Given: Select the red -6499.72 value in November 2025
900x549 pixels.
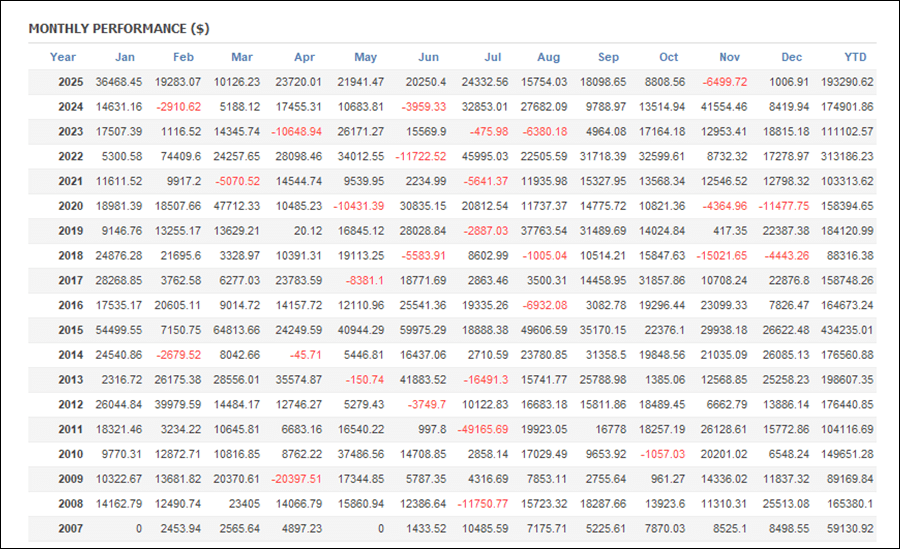Looking at the screenshot, I should (x=724, y=82).
